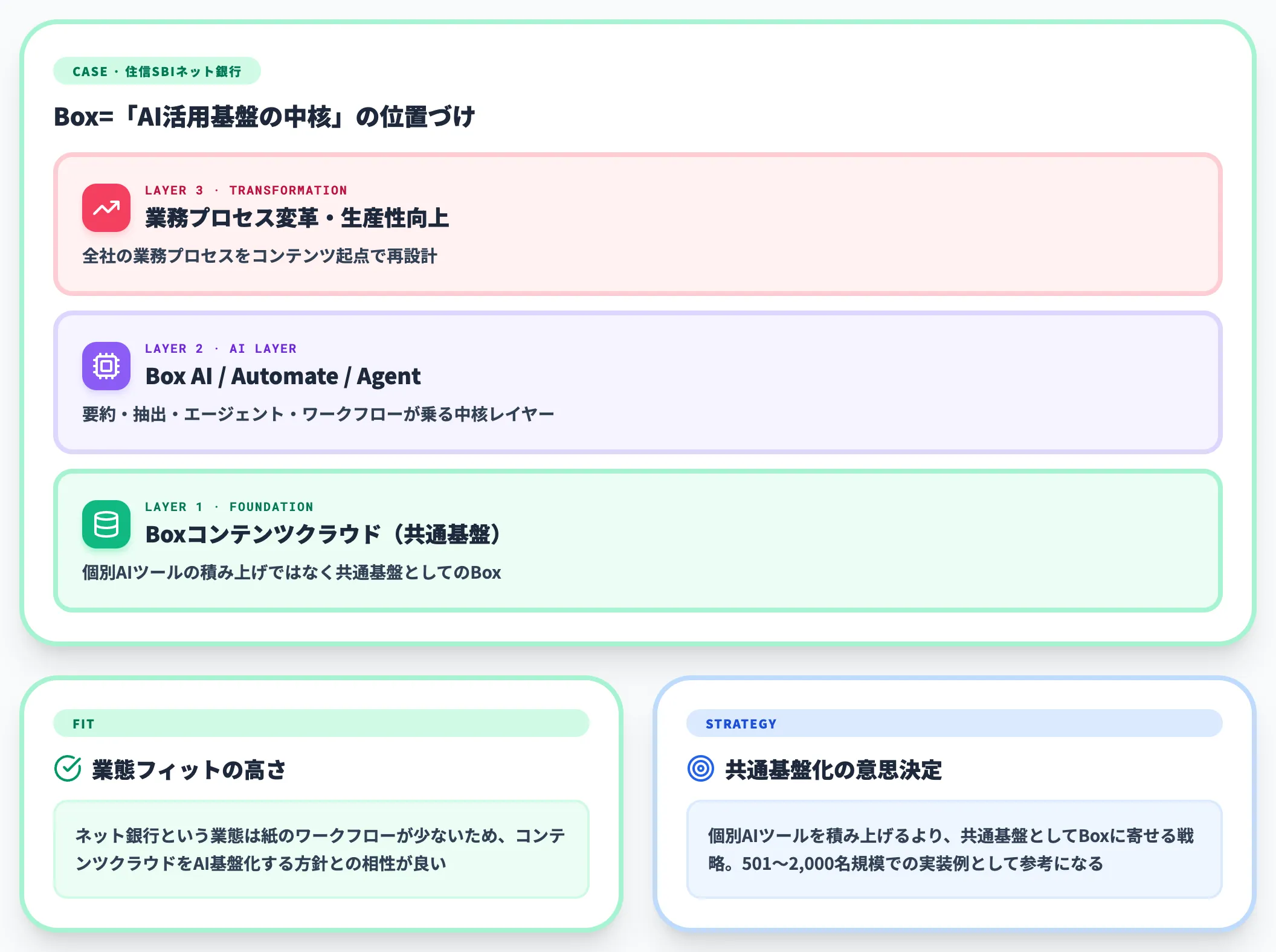Click the purple CPU chip icon
Image resolution: width=1276 pixels, height=952 pixels.
tap(106, 366)
